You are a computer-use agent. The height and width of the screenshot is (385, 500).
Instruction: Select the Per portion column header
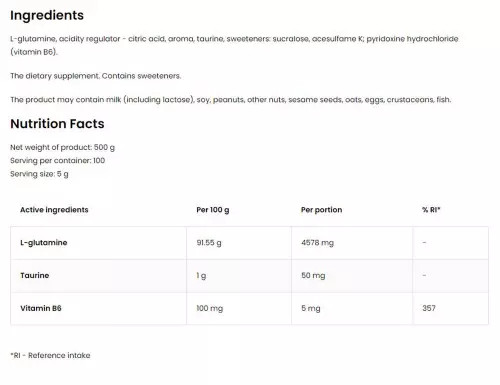(x=321, y=210)
